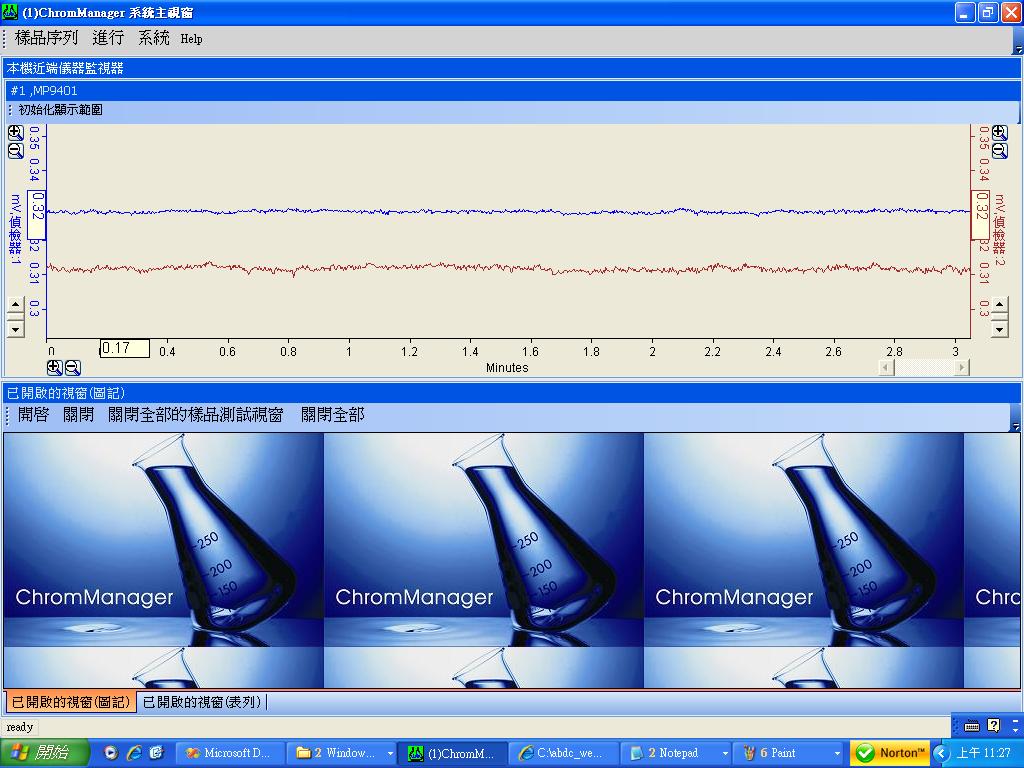The width and height of the screenshot is (1024, 768).
Task: Click Minutes axis label
Action: click(x=507, y=368)
